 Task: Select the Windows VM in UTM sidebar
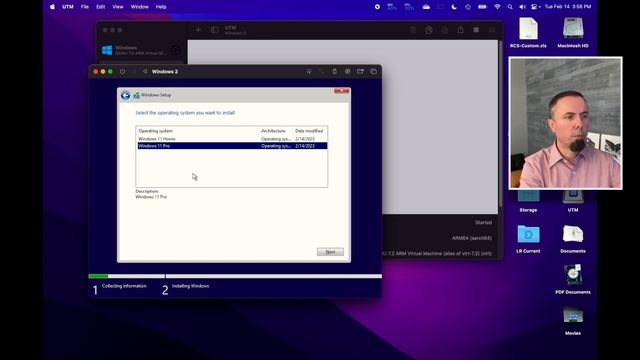[x=142, y=50]
